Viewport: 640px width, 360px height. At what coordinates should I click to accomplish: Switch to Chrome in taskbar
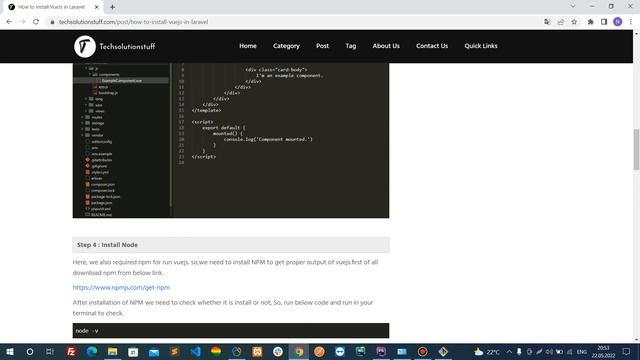(298, 351)
